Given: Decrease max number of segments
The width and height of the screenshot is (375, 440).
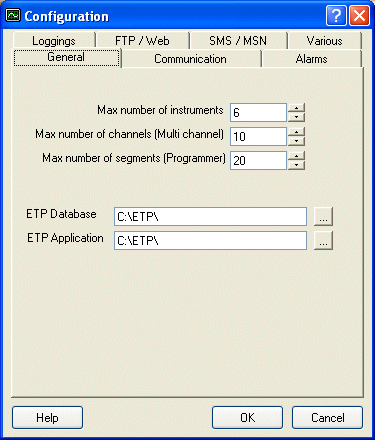Looking at the screenshot, I should [296, 165].
